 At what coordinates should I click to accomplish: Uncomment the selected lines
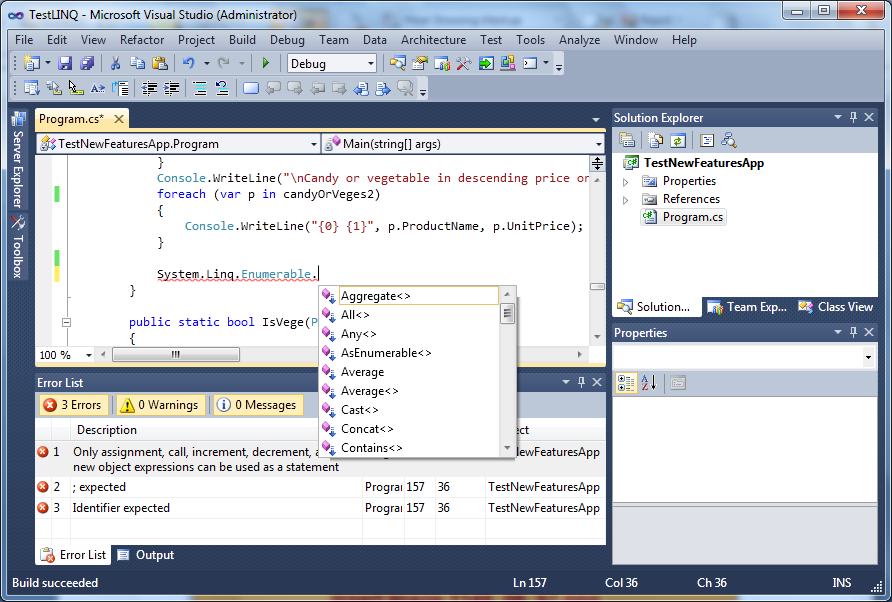coord(221,88)
